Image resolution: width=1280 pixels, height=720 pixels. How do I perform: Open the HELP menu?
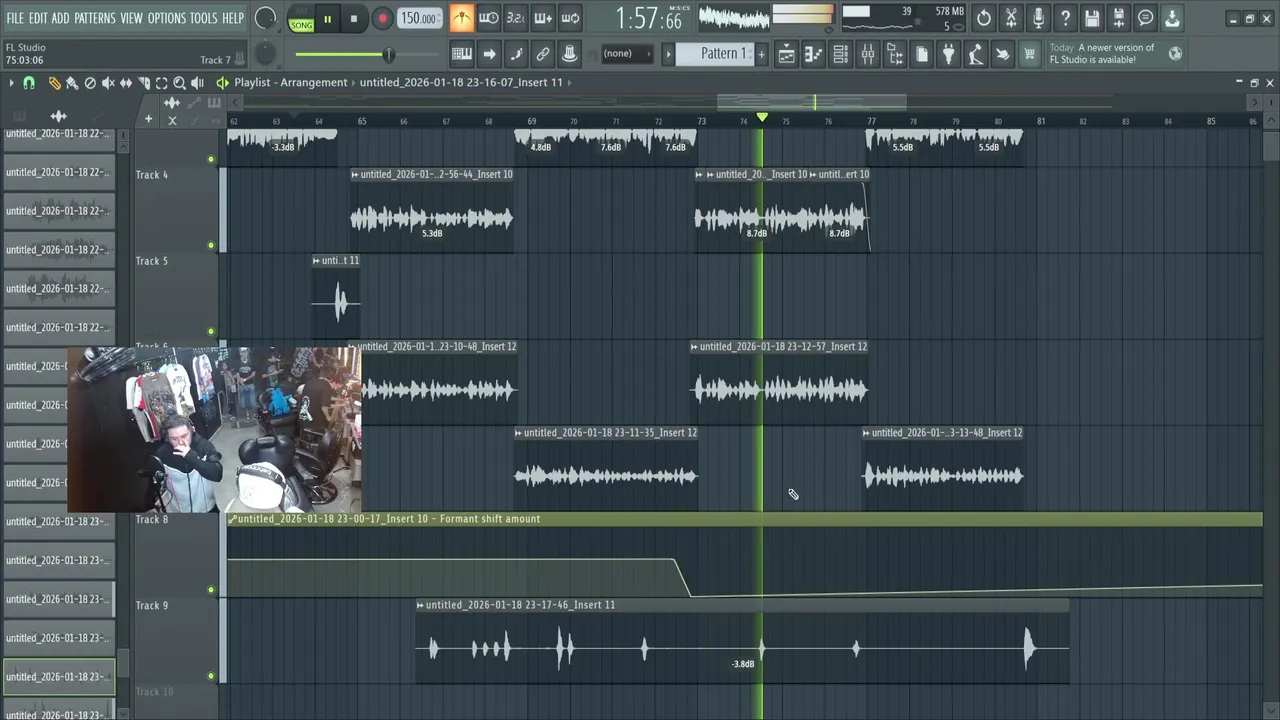click(x=233, y=18)
